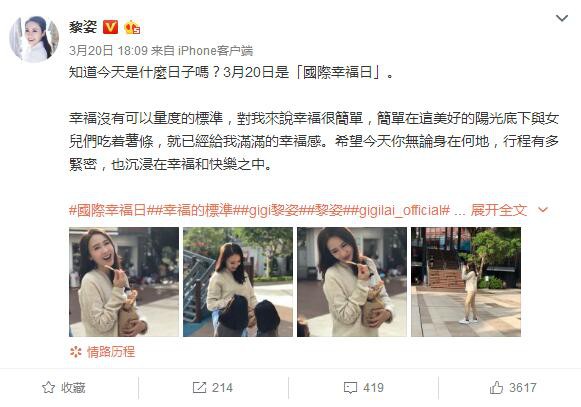Viewport: 581px width, 407px height.
Task: Open the 黎姿 profile avatar
Action: coord(34,39)
